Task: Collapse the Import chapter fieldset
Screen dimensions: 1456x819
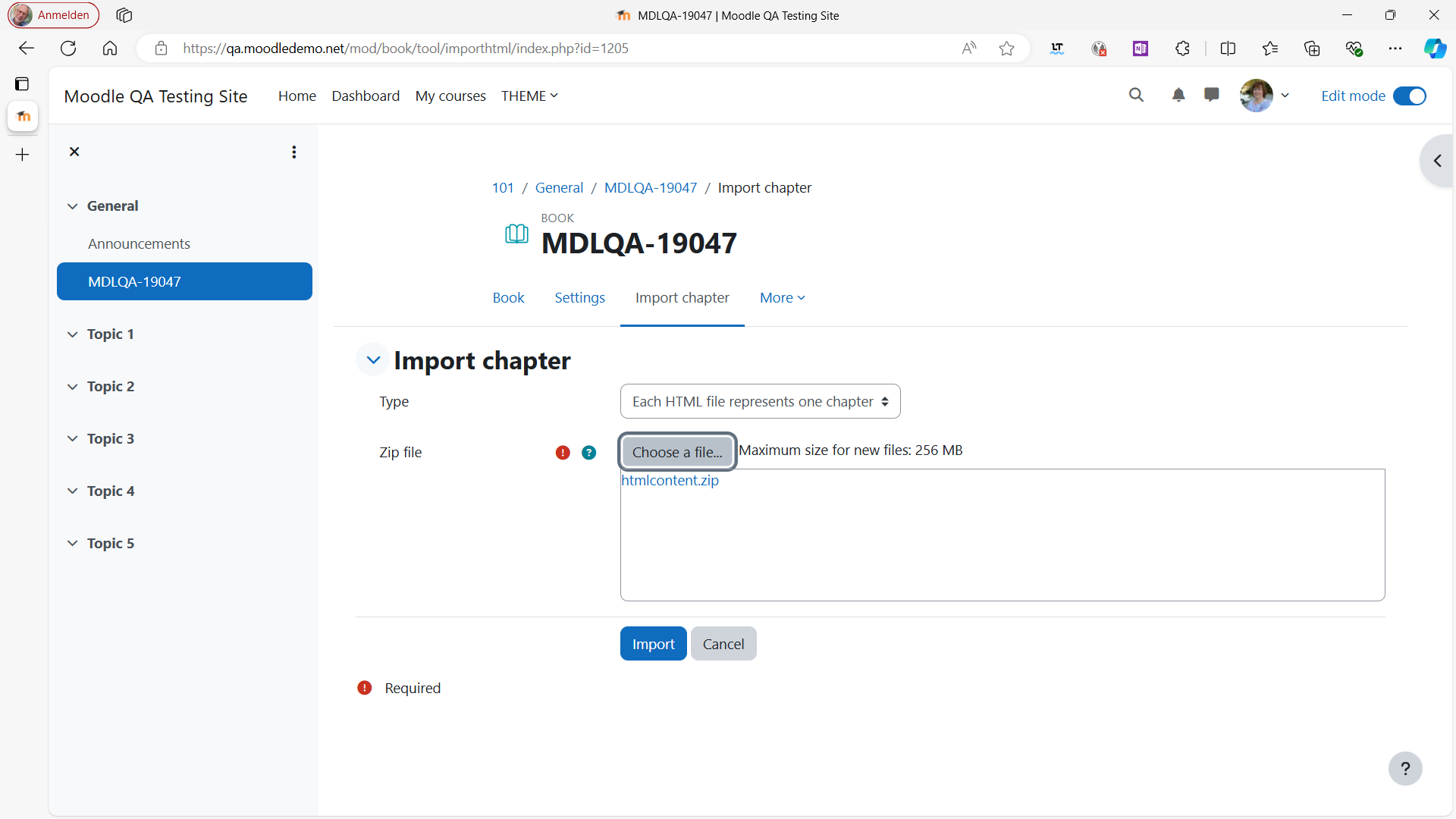Action: 373,360
